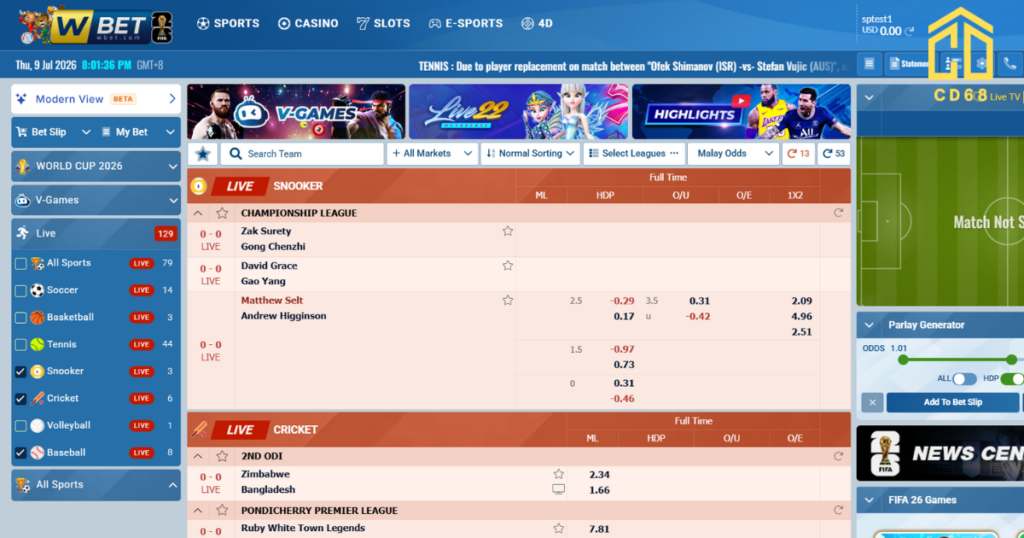Select Zimbabwe moneyline odds 2.34
The width and height of the screenshot is (1024, 538).
(x=599, y=475)
